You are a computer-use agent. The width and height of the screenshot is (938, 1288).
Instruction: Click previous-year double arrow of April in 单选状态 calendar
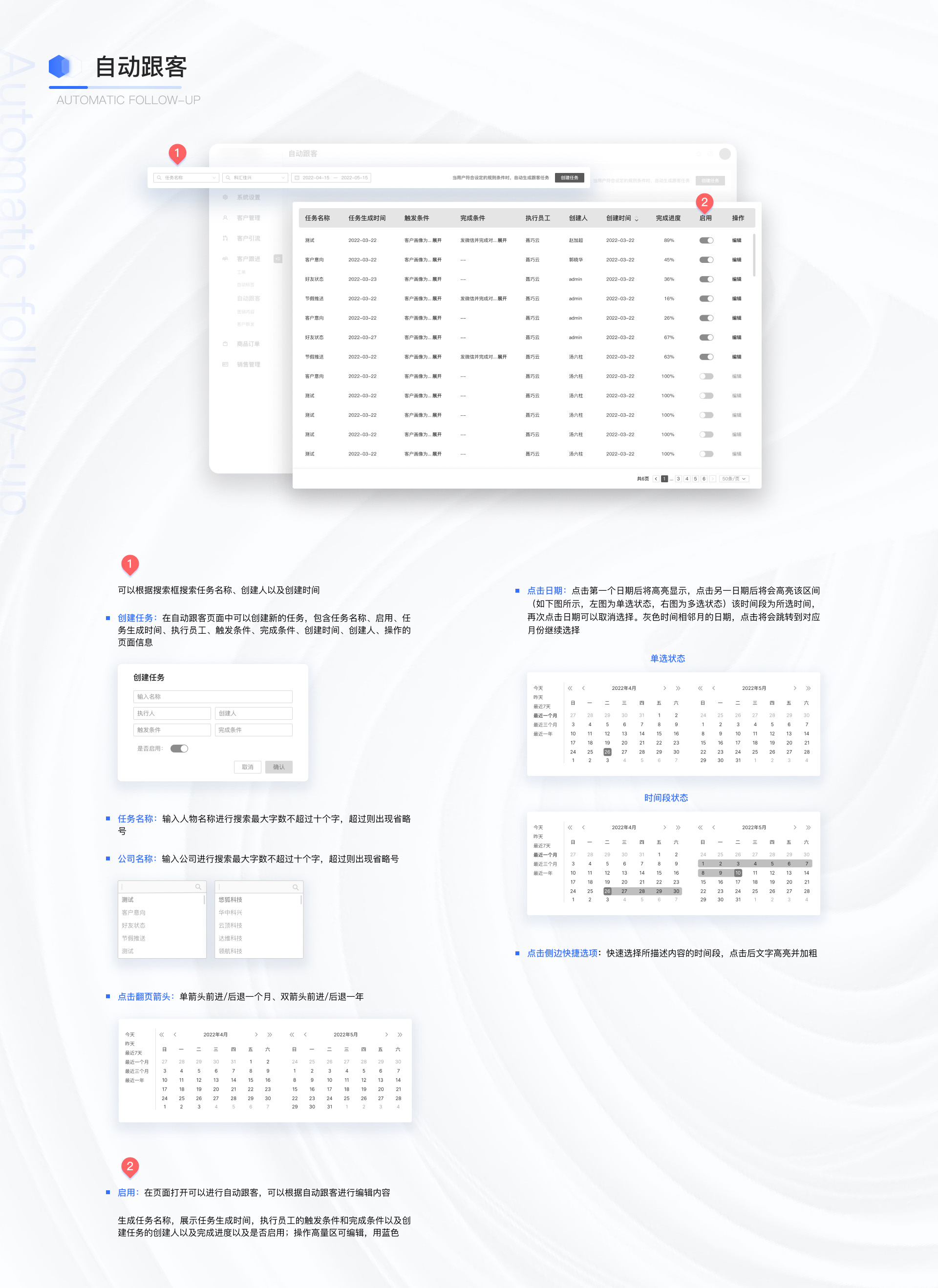[x=570, y=687]
